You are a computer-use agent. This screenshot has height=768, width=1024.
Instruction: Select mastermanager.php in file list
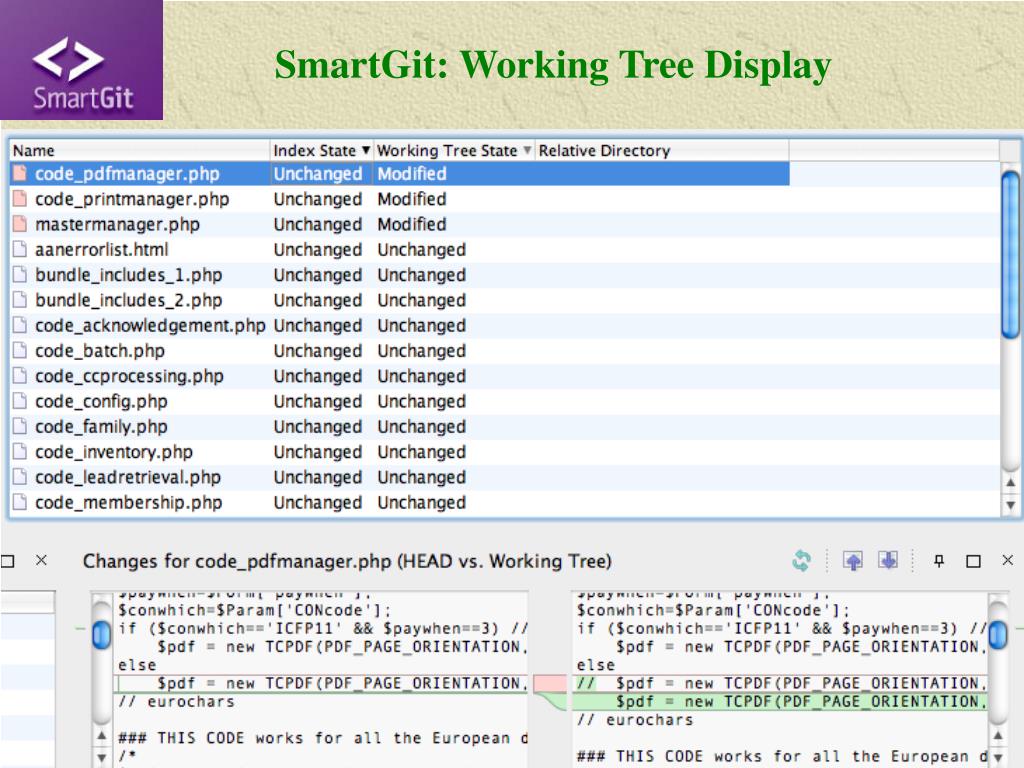pyautogui.click(x=118, y=225)
